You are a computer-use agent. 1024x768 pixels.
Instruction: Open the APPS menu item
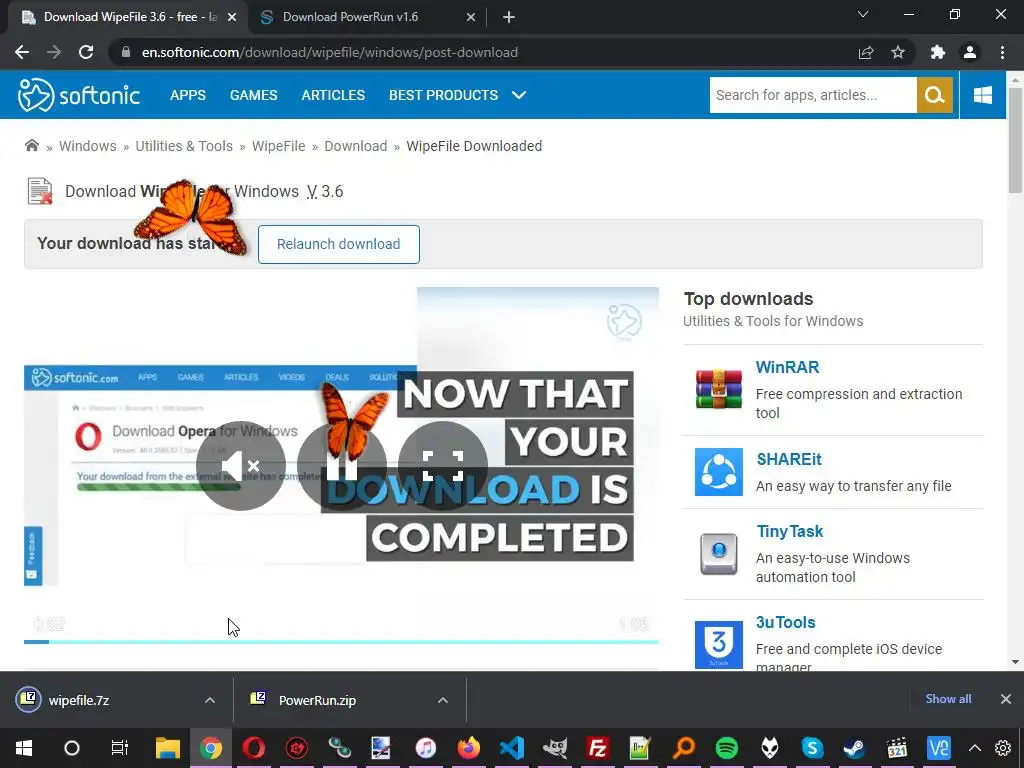pos(187,95)
